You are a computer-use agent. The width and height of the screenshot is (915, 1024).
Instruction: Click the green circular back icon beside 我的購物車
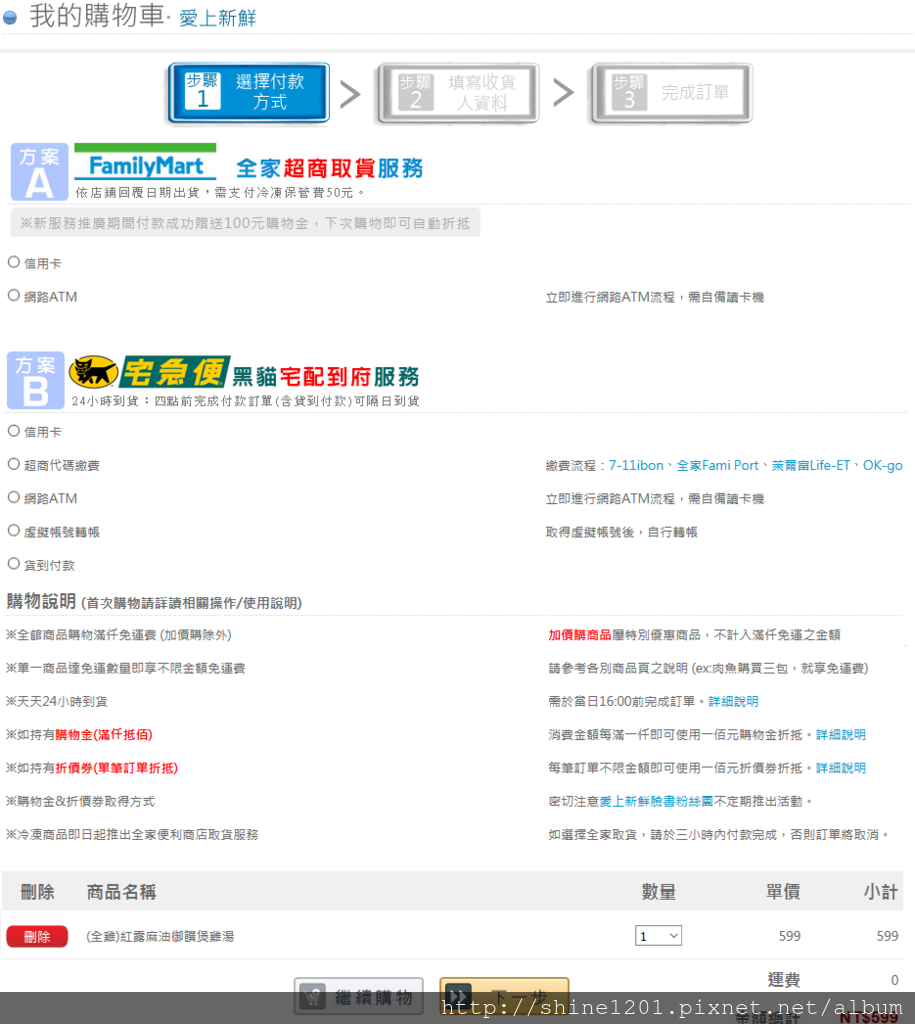click(x=11, y=15)
